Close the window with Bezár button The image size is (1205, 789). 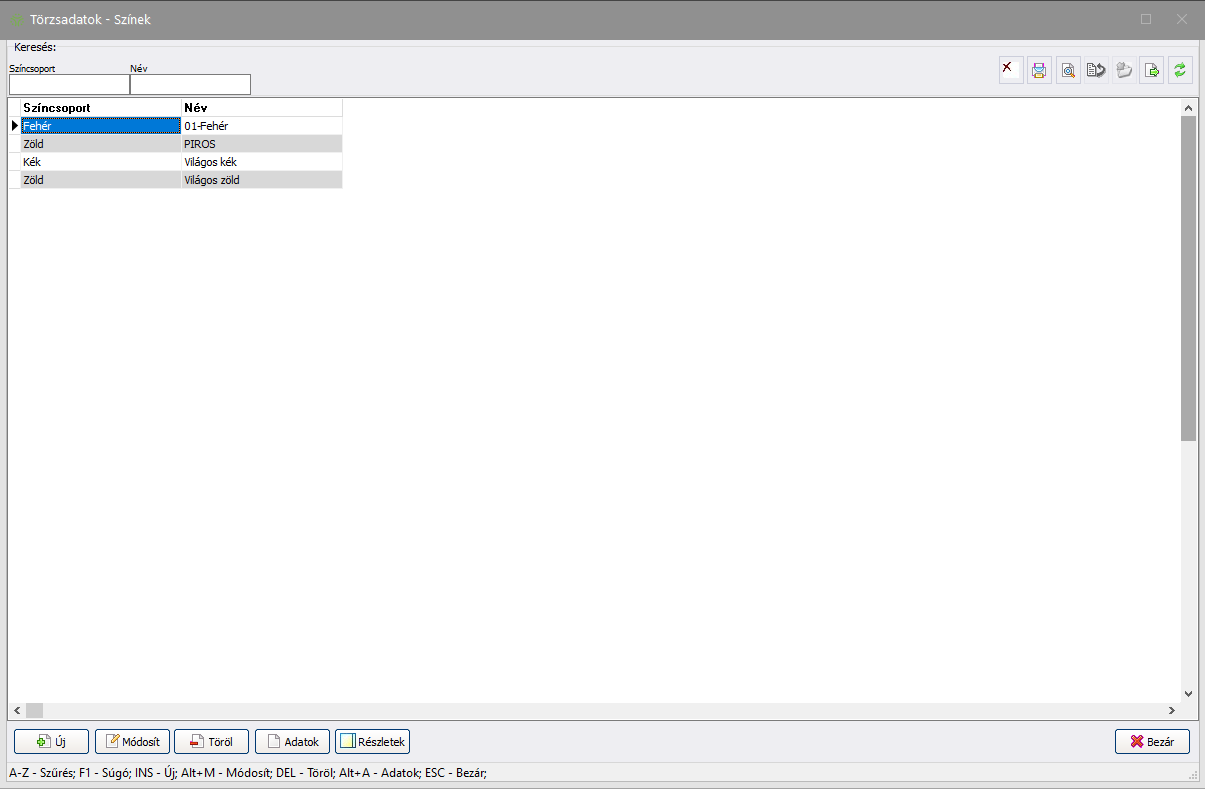[1152, 742]
